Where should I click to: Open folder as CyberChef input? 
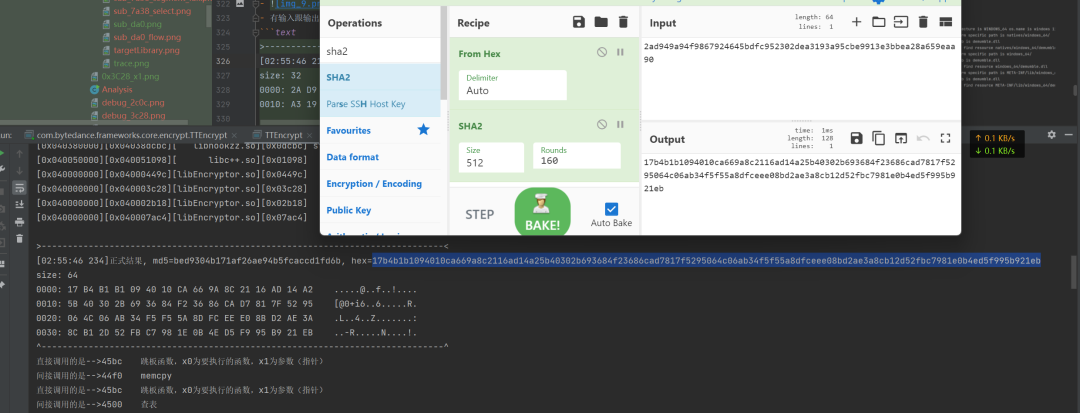pyautogui.click(x=878, y=22)
